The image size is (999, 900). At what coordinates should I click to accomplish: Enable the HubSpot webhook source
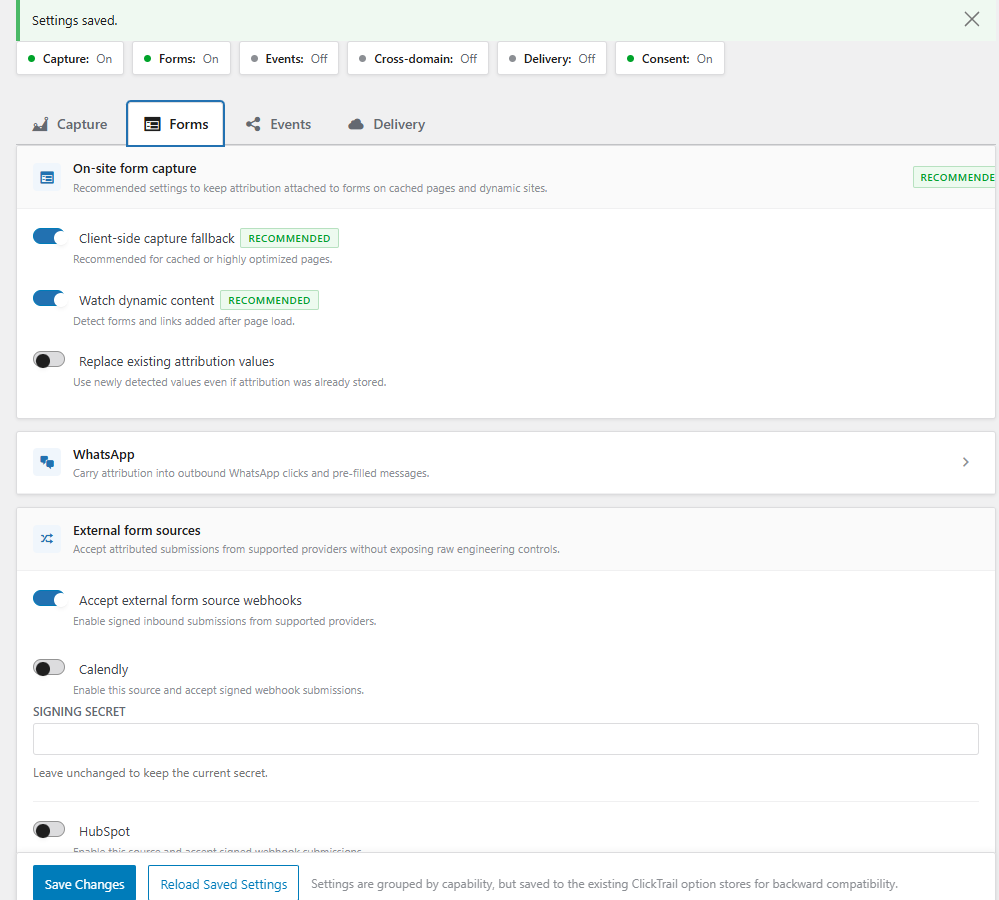point(48,829)
